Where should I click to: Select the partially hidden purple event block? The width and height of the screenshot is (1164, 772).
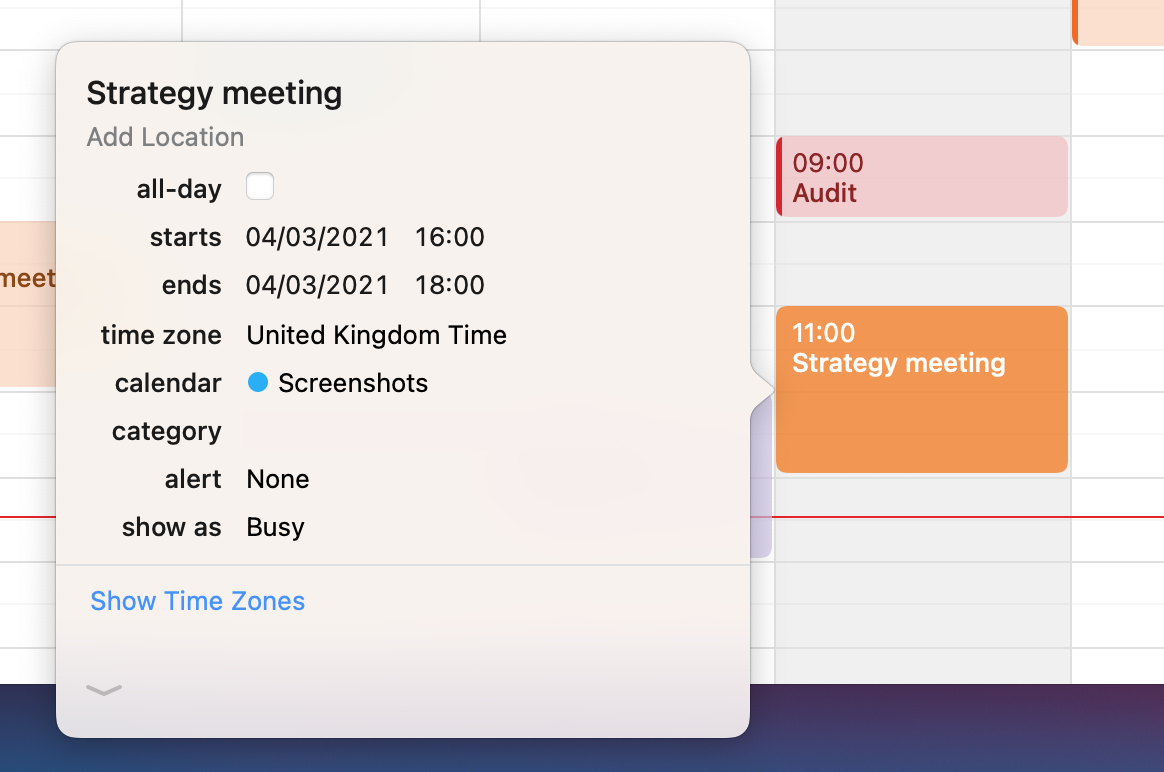point(761,475)
